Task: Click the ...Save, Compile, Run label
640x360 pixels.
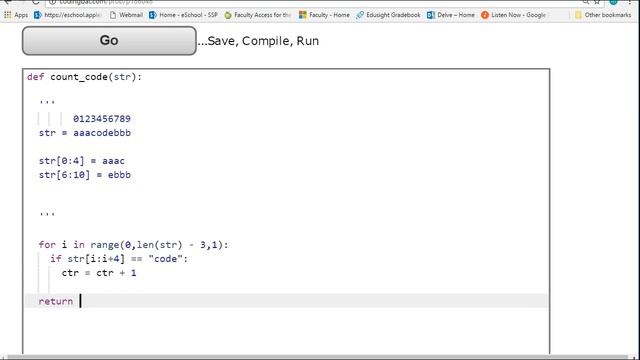Action: pyautogui.click(x=258, y=41)
